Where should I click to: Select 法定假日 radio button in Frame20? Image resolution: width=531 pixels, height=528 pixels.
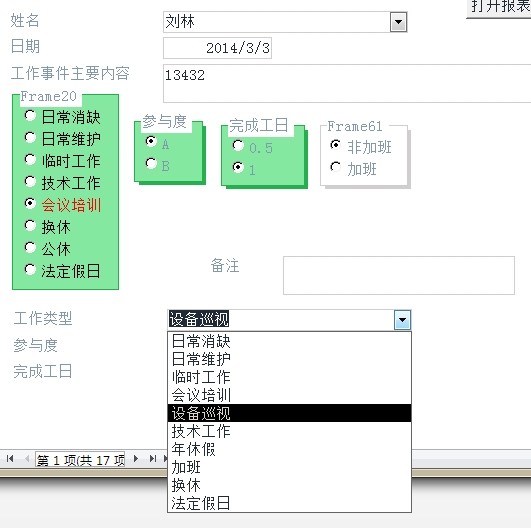pos(30,270)
